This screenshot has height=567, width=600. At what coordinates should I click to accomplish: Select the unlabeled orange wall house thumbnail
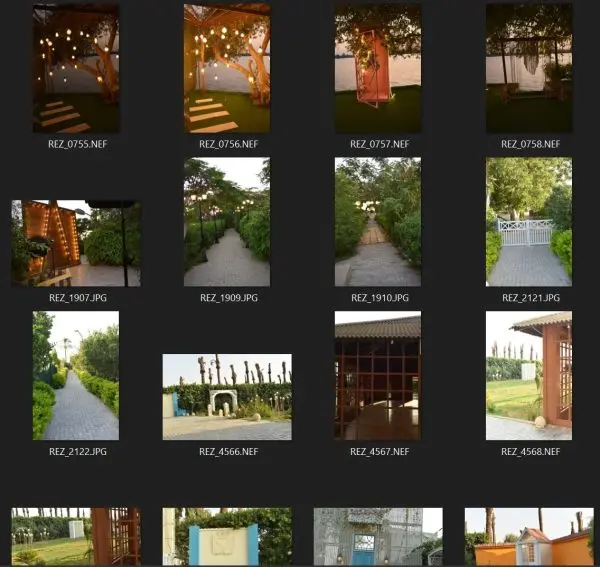529,537
